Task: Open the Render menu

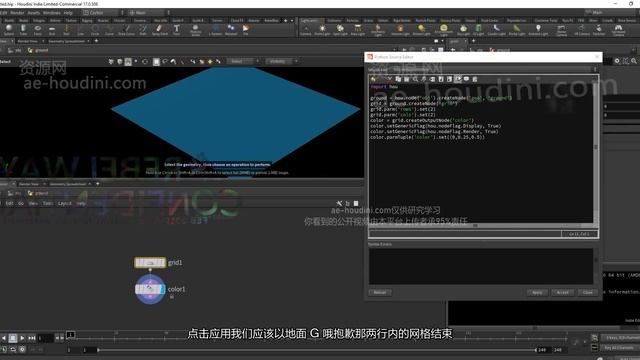Action: pyautogui.click(x=17, y=13)
